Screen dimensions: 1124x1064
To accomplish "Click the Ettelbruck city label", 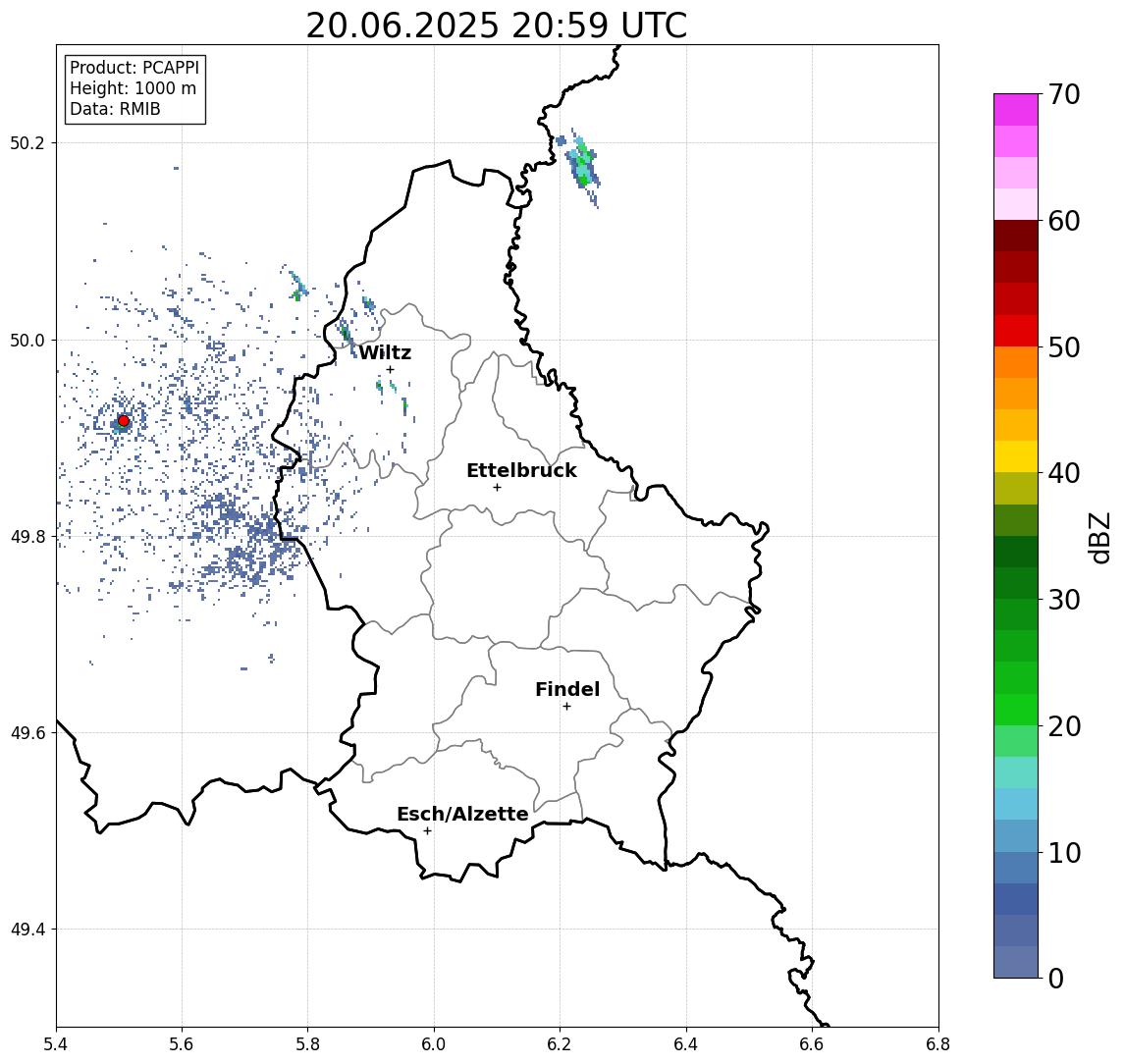I will pos(521,470).
